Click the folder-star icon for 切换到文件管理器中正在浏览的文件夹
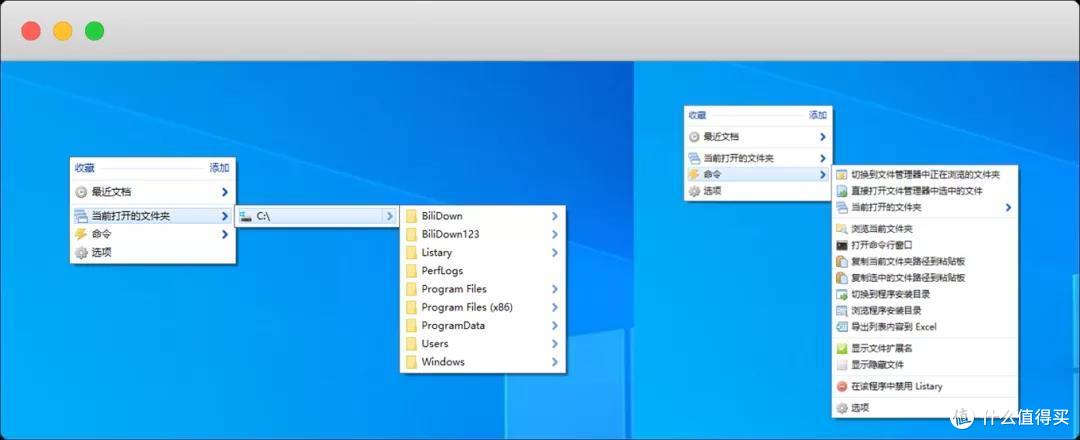The width and height of the screenshot is (1080, 440). point(842,175)
